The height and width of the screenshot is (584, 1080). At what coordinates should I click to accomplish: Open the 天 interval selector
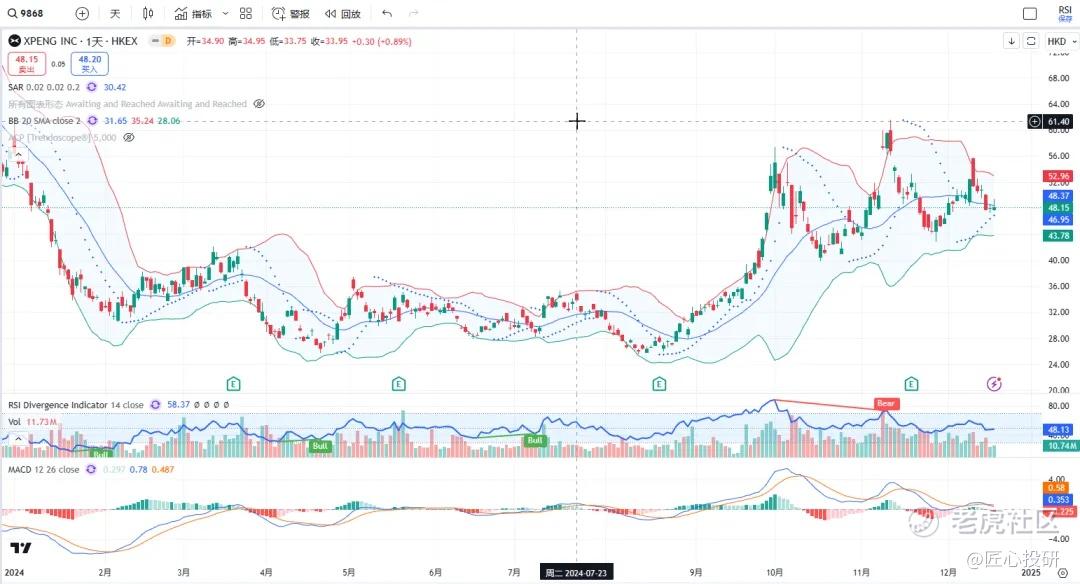(115, 13)
